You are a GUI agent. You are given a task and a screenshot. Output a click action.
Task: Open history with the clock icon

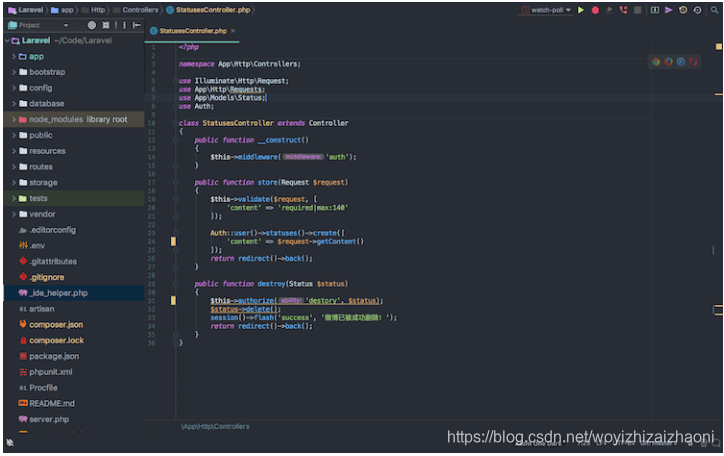click(683, 10)
